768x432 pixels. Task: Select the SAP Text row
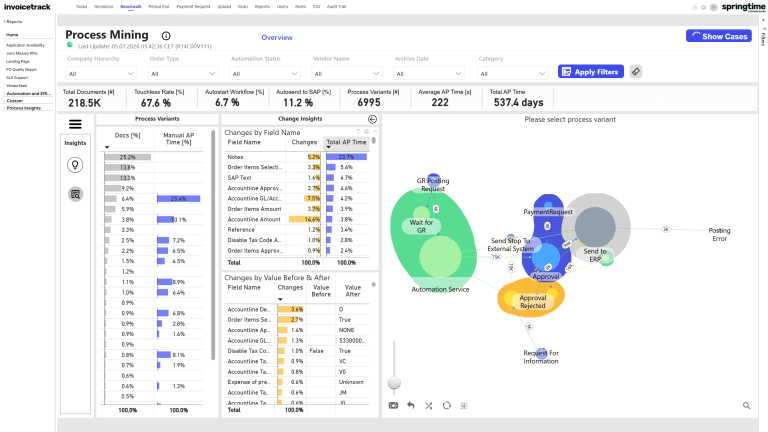[x=297, y=178]
